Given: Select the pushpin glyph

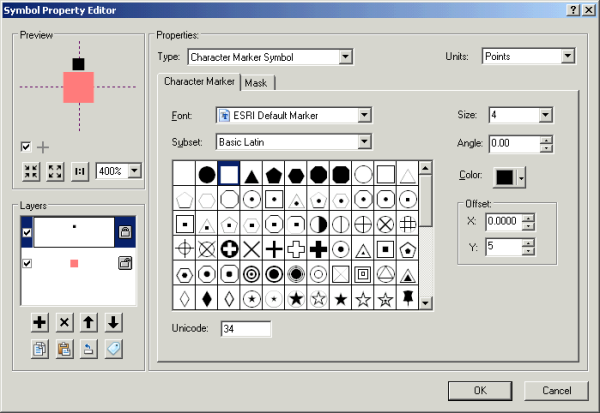Looking at the screenshot, I should 408,298.
